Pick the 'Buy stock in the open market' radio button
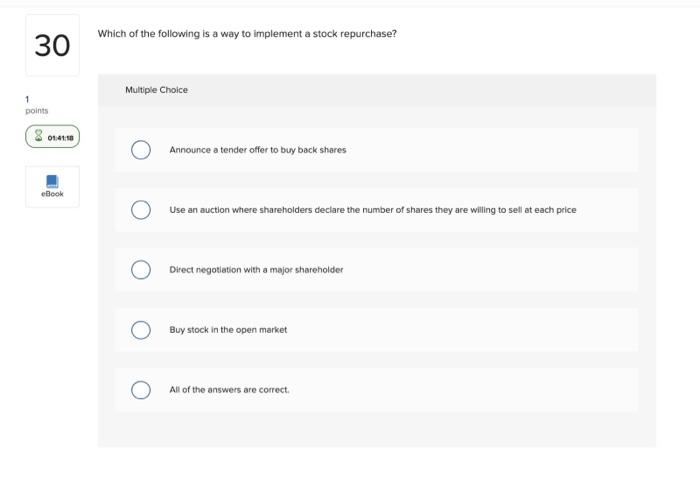Screen dimensions: 700x493 [141, 330]
